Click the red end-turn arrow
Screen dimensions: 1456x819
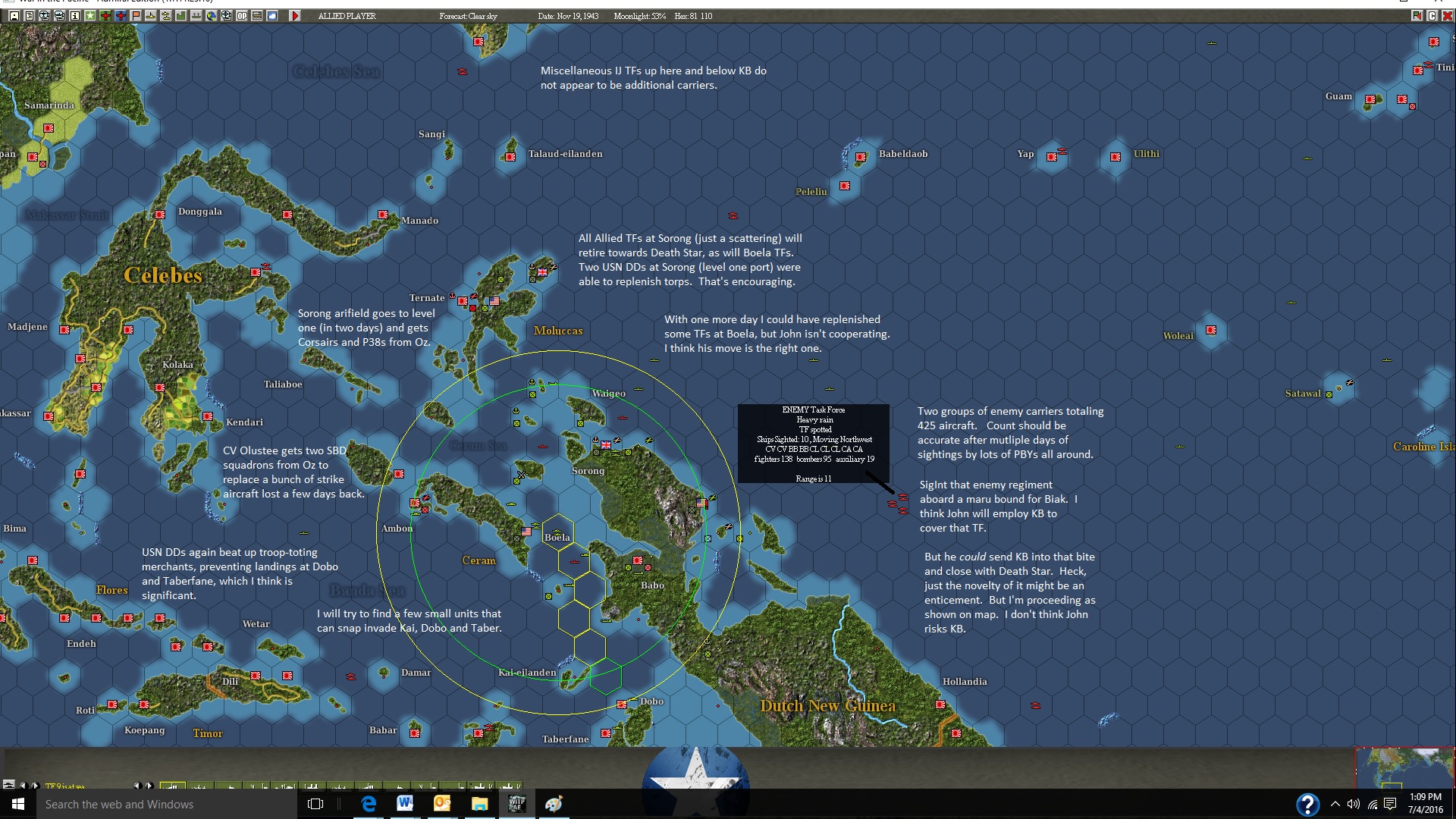tap(295, 16)
